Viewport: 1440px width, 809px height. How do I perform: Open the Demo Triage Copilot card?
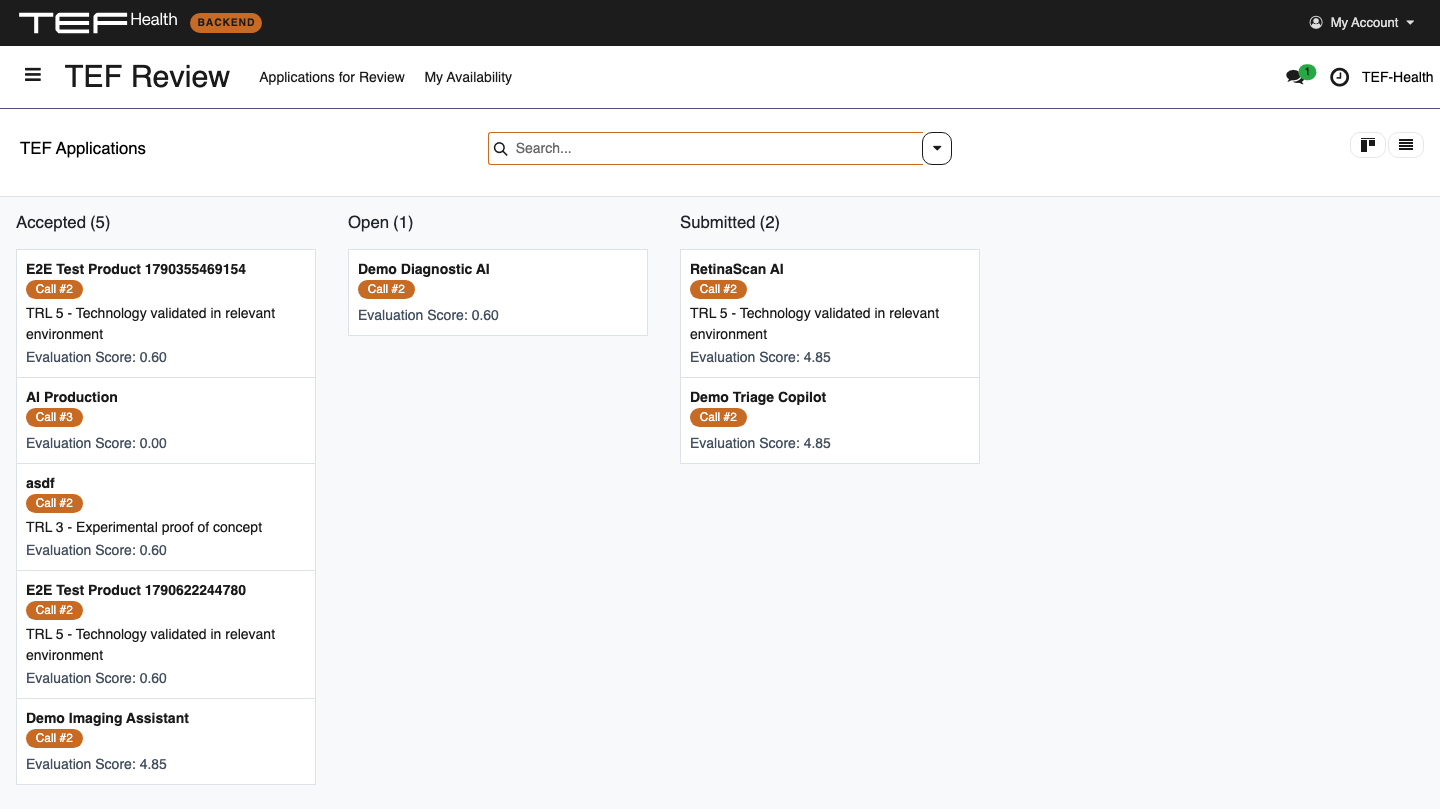point(830,420)
